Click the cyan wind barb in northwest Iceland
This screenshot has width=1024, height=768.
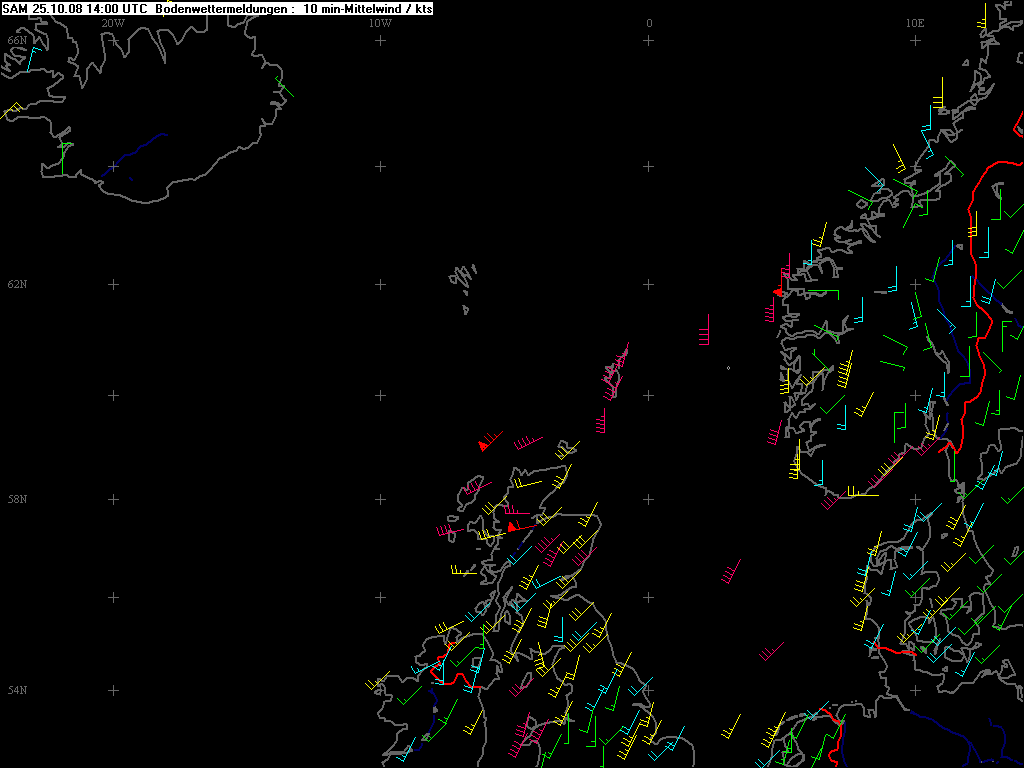tap(33, 59)
